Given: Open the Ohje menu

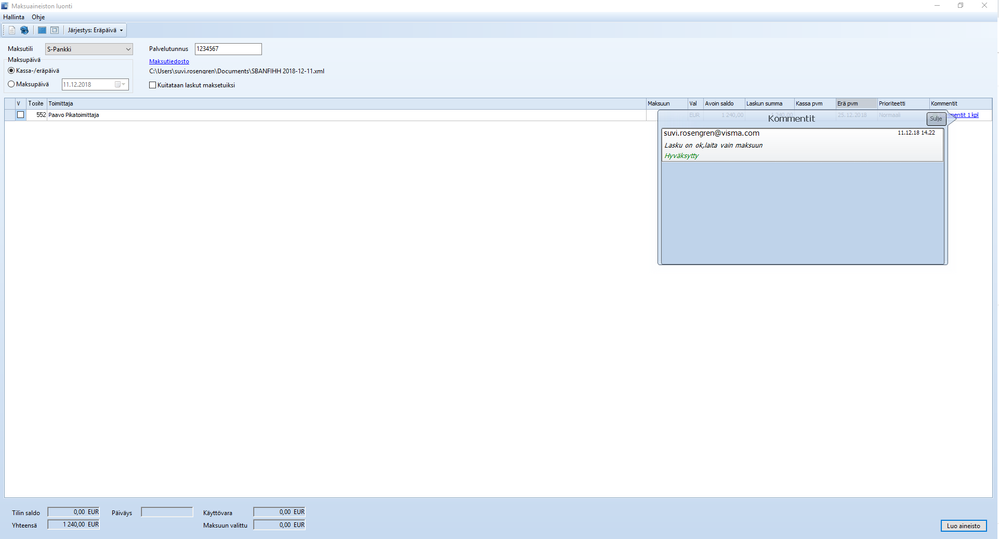Looking at the screenshot, I should pyautogui.click(x=38, y=17).
